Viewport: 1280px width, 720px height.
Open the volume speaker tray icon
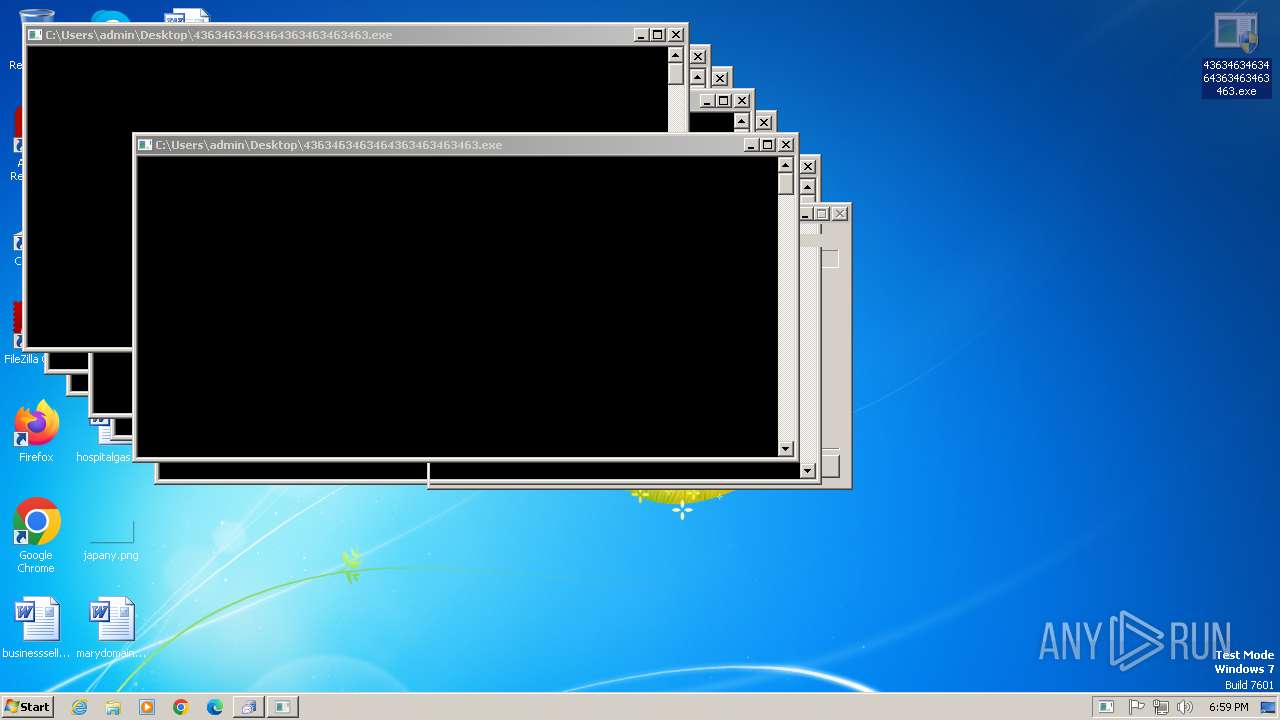(x=1185, y=707)
